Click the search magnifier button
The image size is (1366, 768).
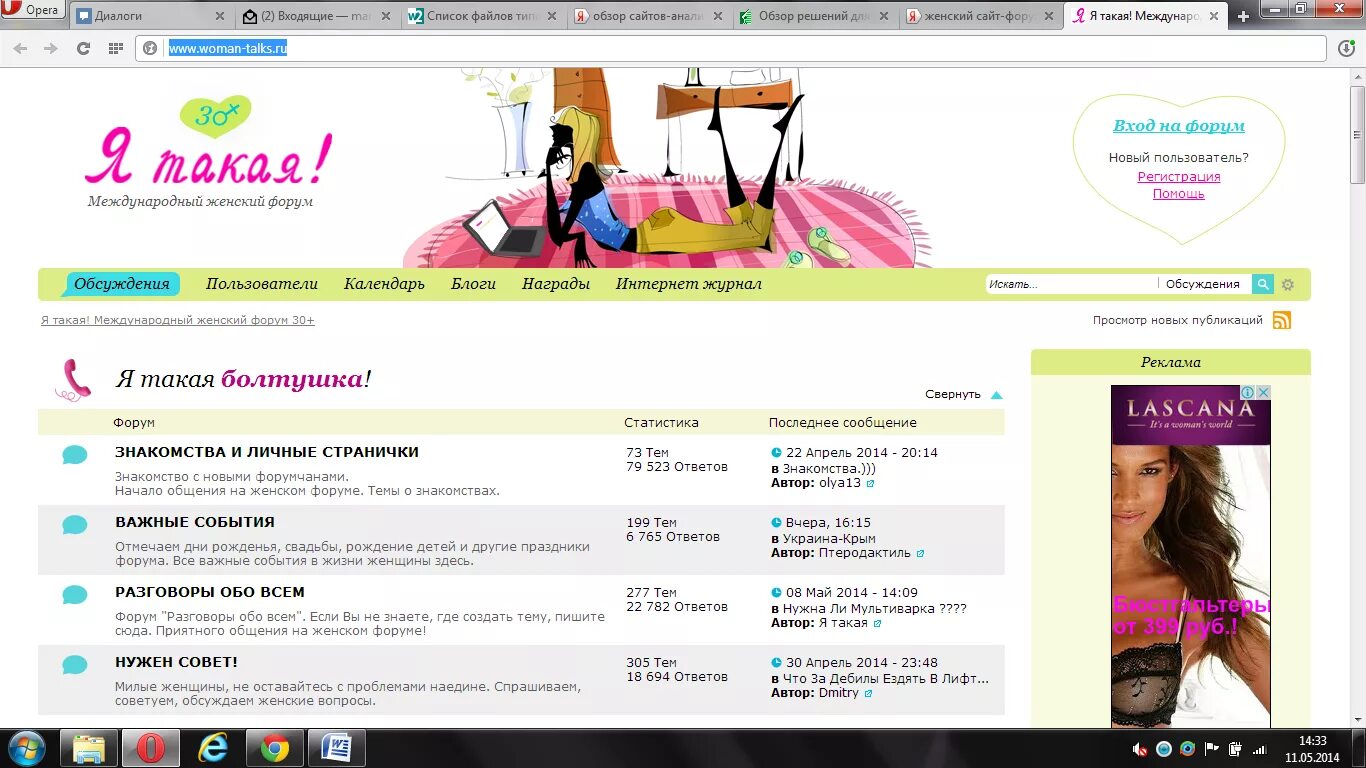1263,284
